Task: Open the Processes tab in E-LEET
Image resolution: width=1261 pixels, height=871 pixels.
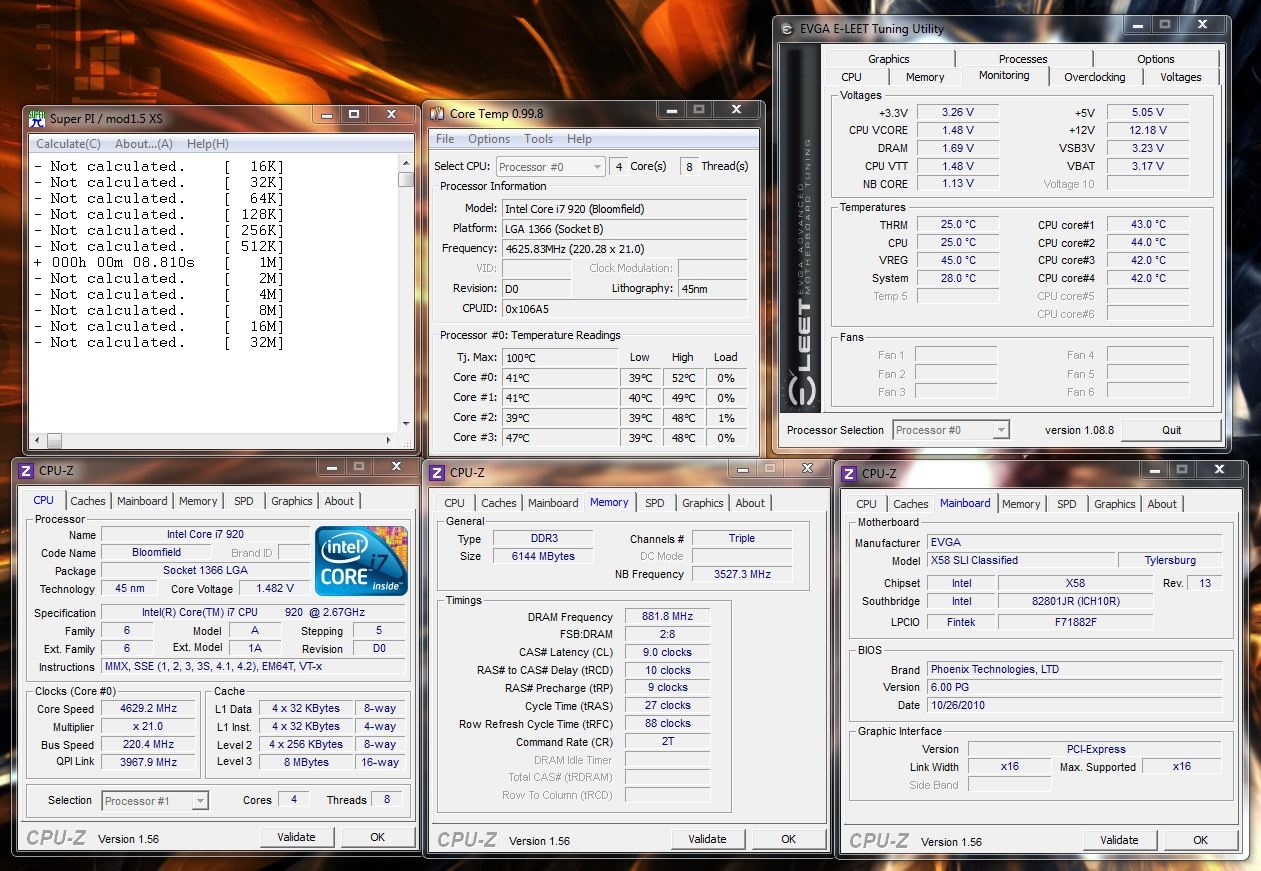Action: (1023, 59)
